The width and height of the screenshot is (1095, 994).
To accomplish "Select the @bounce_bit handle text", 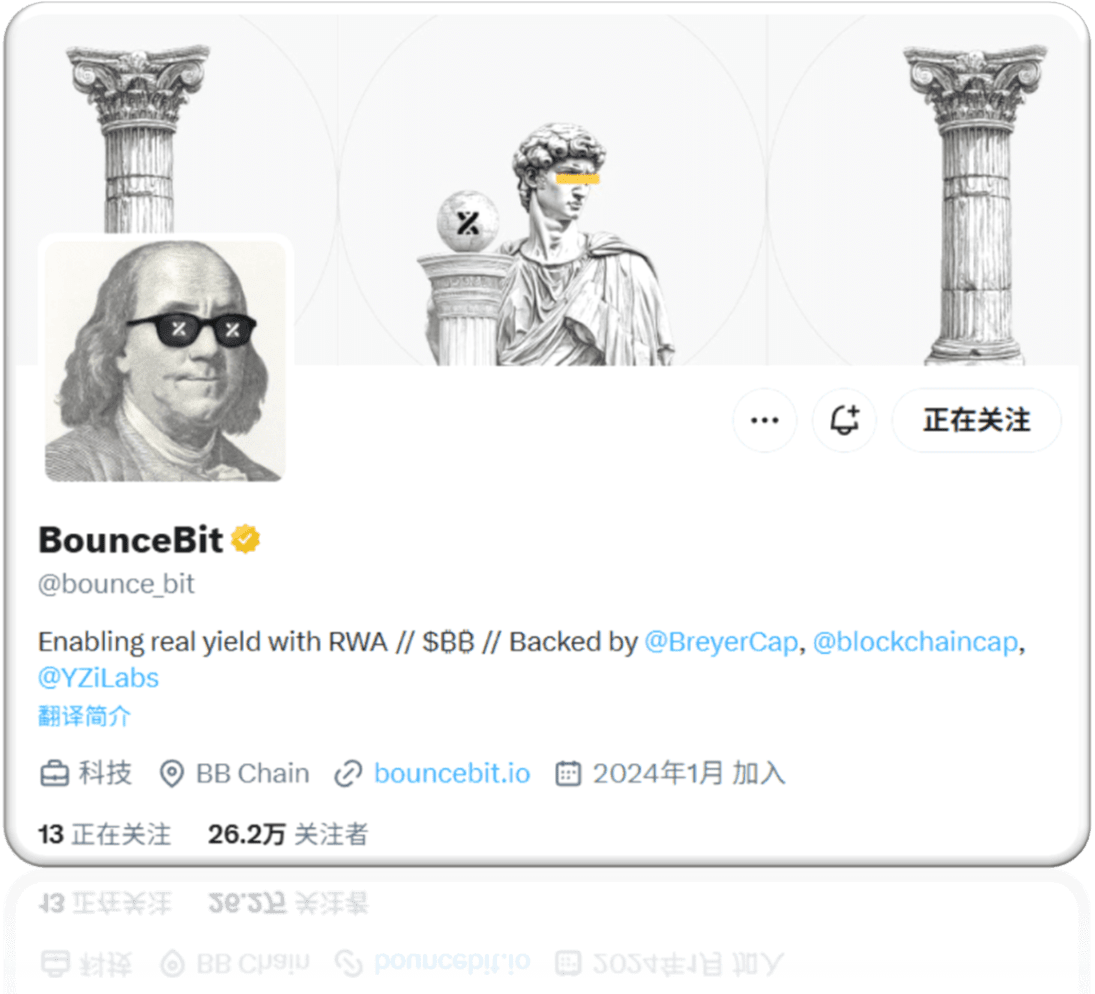I will pyautogui.click(x=116, y=584).
